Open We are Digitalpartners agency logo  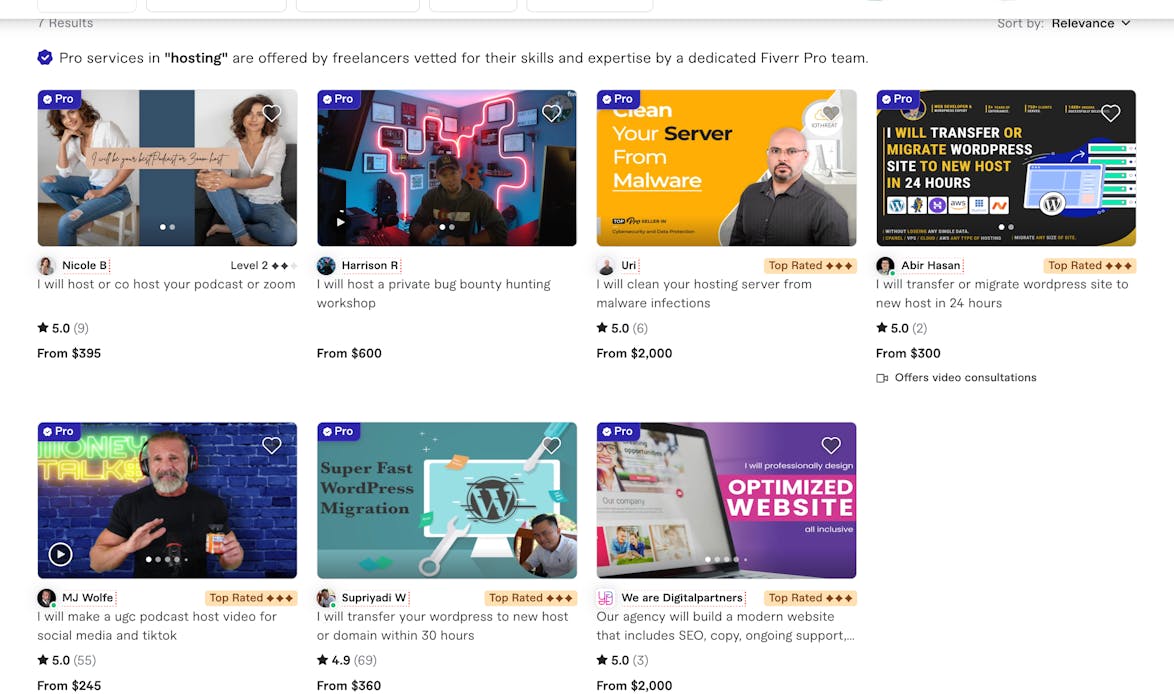click(x=605, y=598)
